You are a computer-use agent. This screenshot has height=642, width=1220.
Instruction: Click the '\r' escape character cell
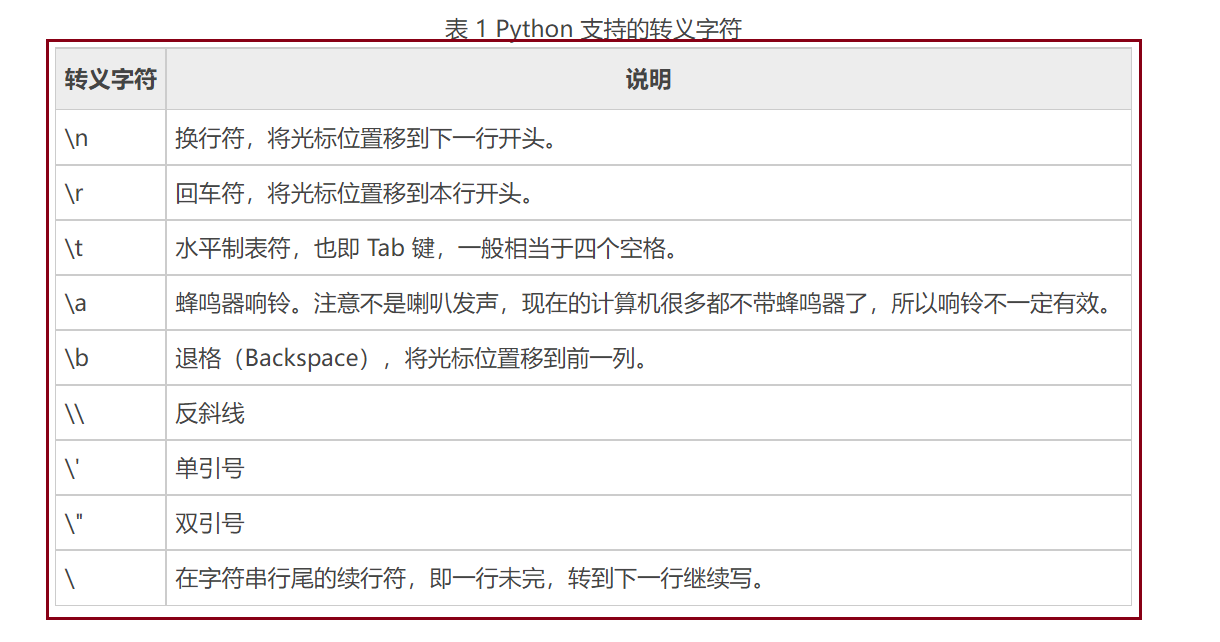pos(111,193)
